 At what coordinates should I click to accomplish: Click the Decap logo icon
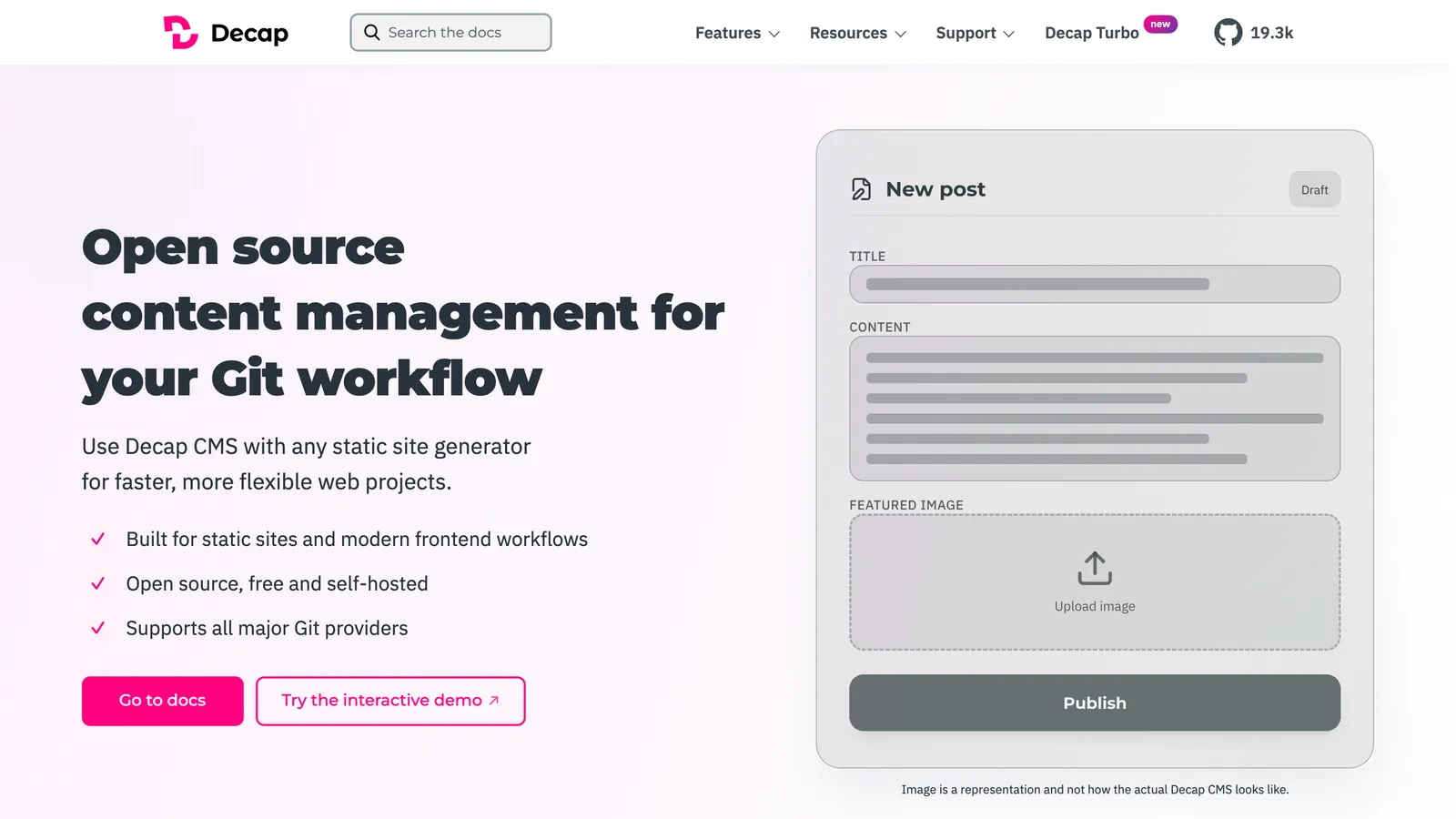(180, 33)
